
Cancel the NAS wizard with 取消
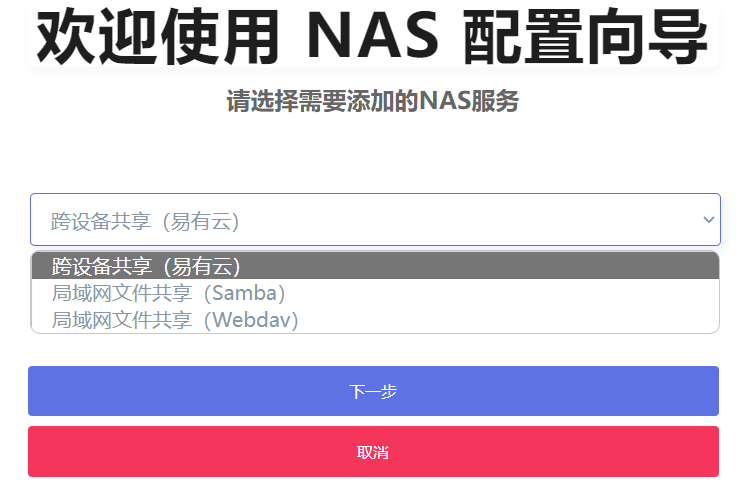click(373, 451)
